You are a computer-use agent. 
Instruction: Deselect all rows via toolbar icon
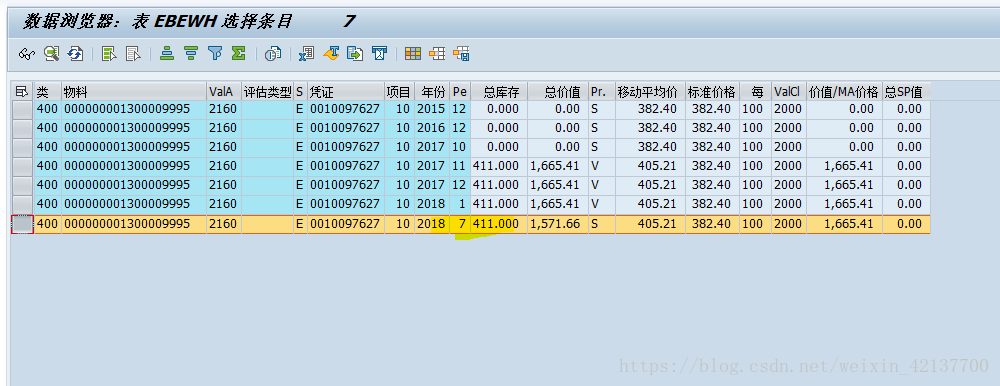[133, 54]
